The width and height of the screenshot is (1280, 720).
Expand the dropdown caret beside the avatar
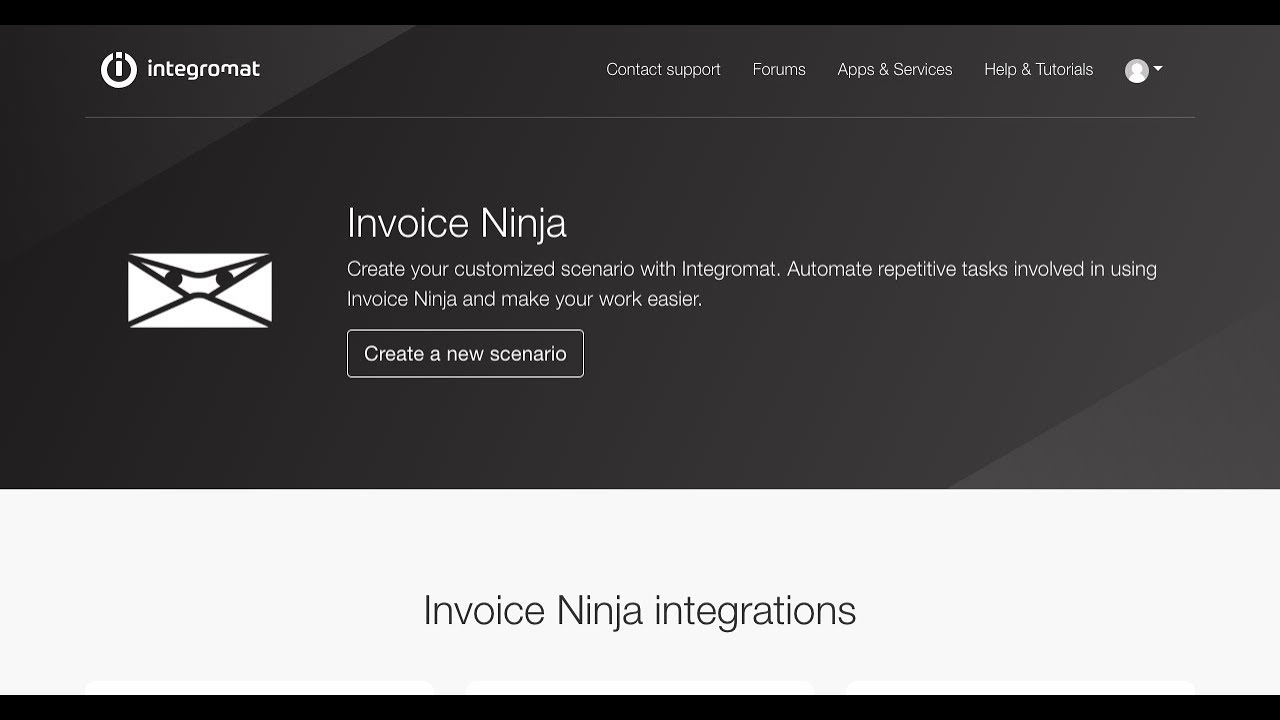(x=1158, y=69)
